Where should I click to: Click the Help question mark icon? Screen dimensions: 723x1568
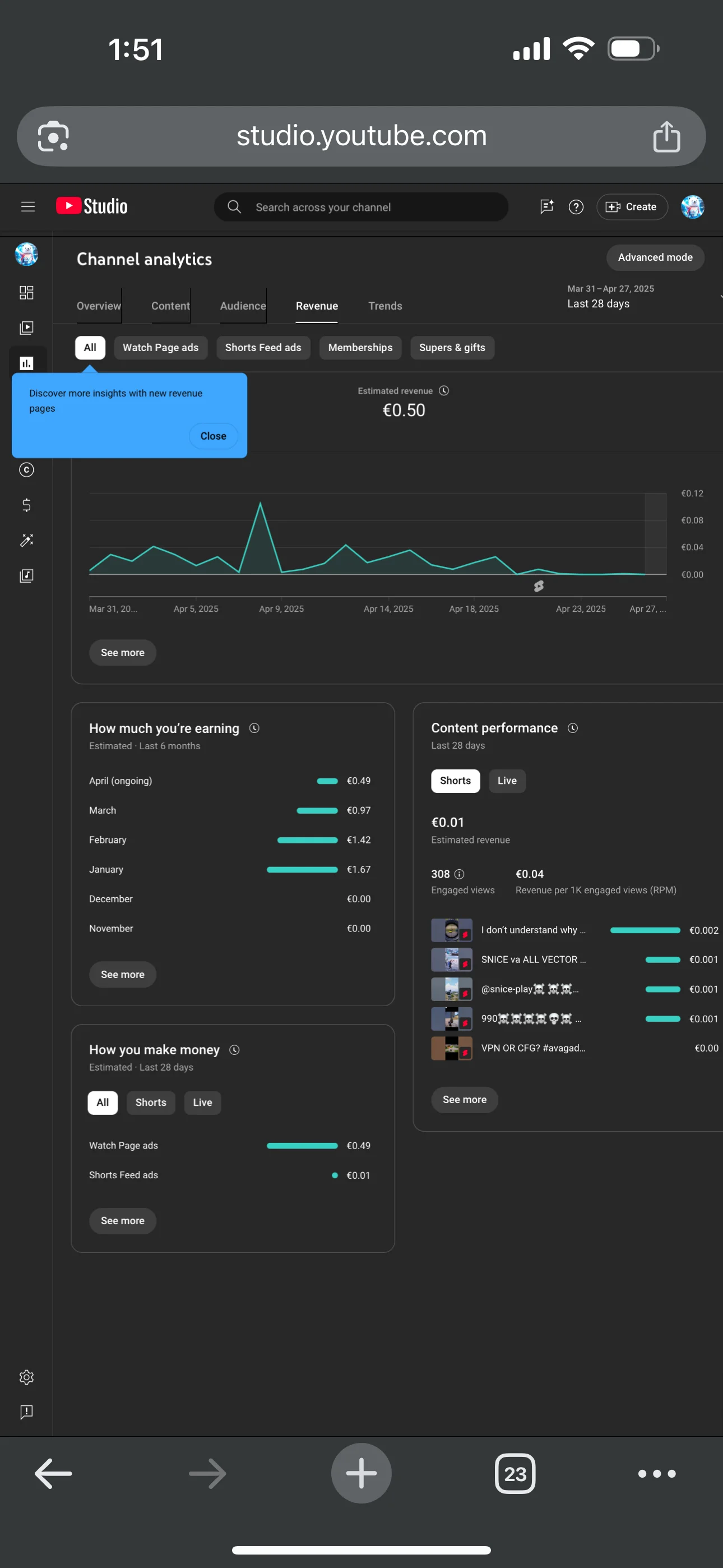click(x=576, y=207)
